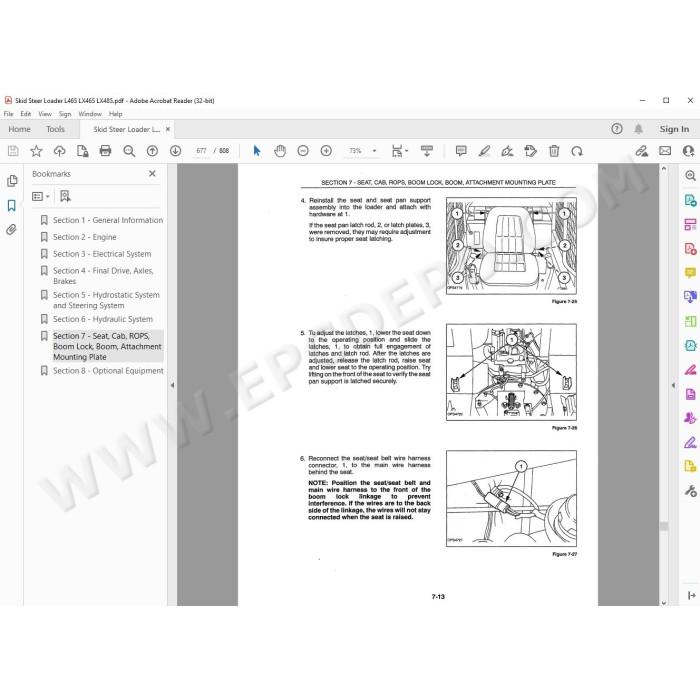This screenshot has height=700, width=700.
Task: Open the notifications bell
Action: point(638,129)
